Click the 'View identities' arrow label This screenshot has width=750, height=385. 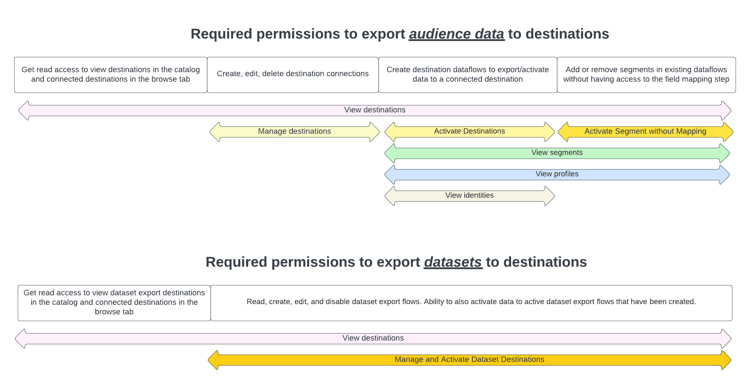[x=470, y=196]
